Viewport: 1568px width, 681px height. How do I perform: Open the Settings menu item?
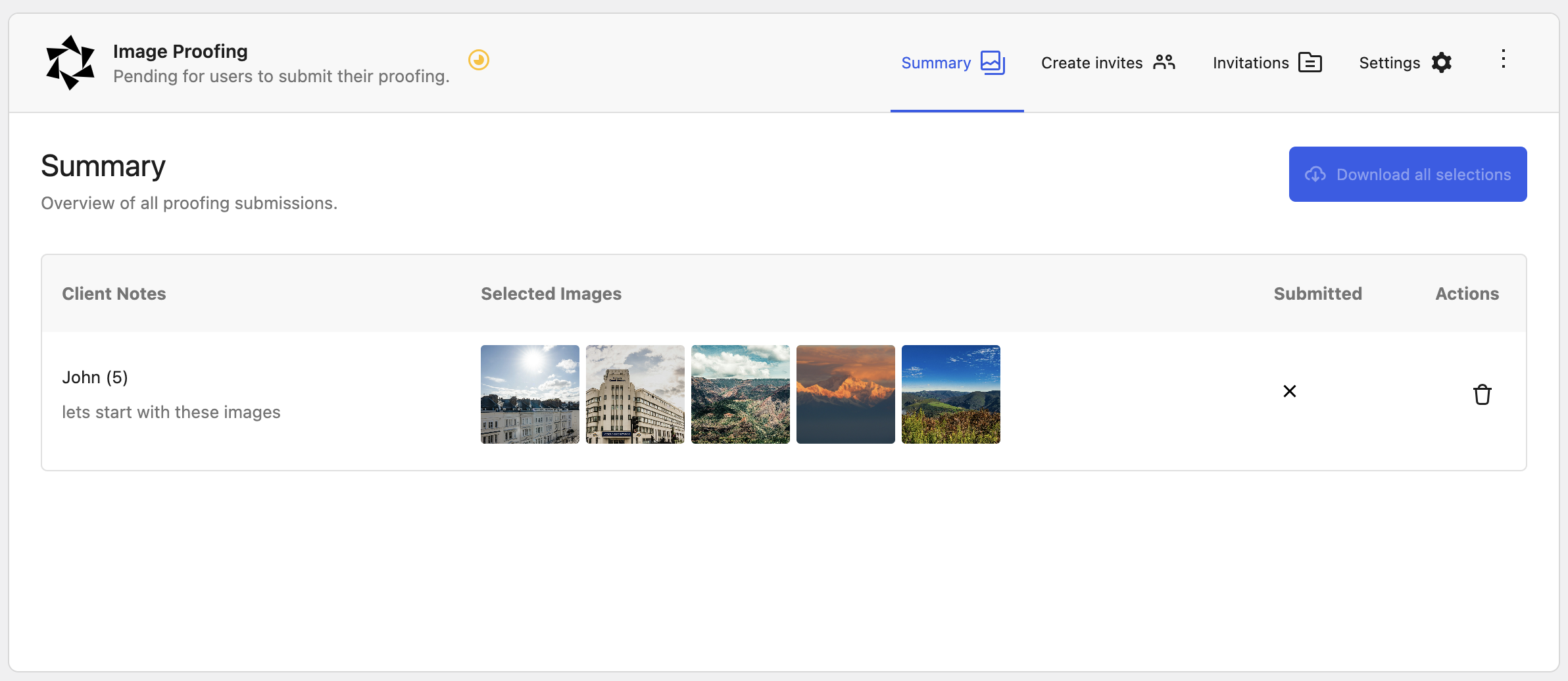click(1389, 62)
